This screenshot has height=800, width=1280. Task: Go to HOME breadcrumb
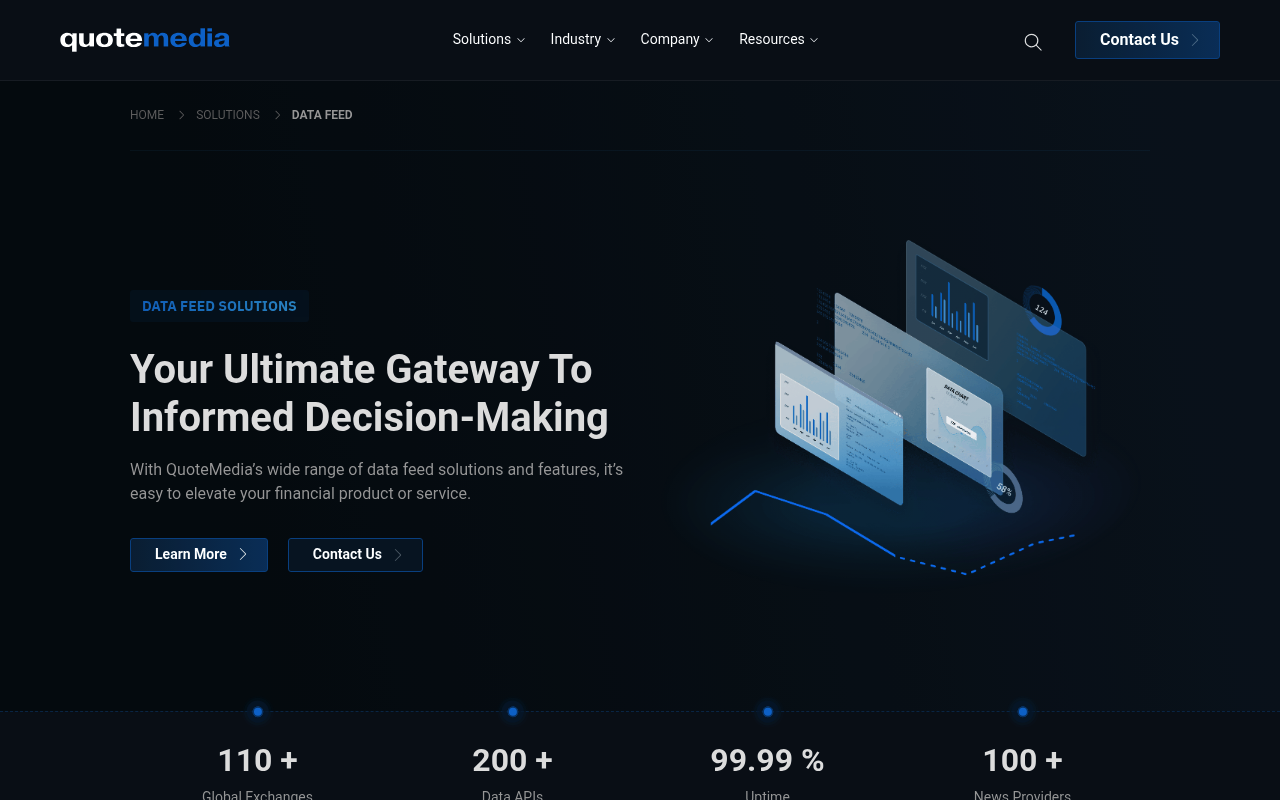point(147,115)
